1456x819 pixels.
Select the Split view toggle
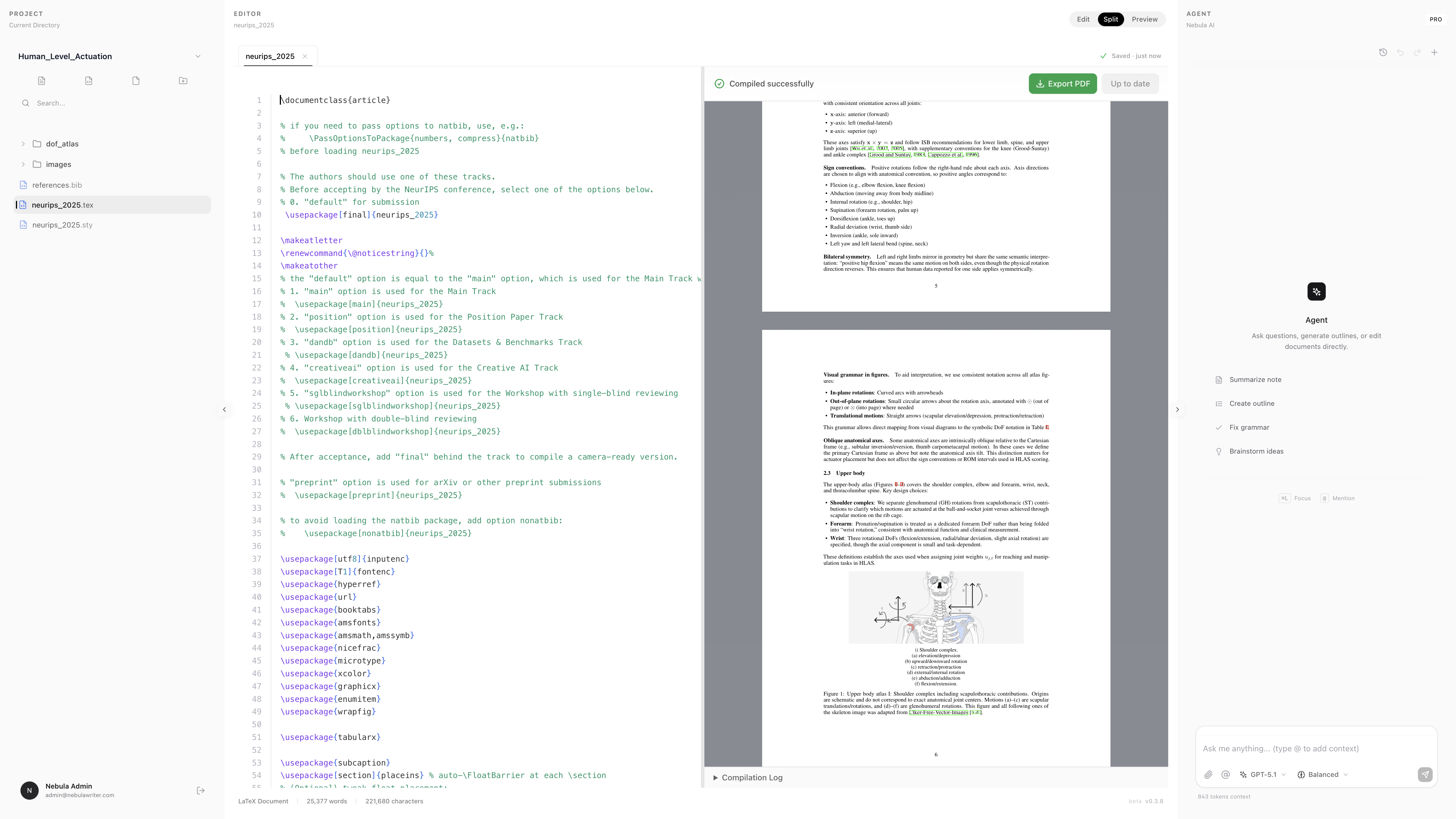(x=1111, y=19)
